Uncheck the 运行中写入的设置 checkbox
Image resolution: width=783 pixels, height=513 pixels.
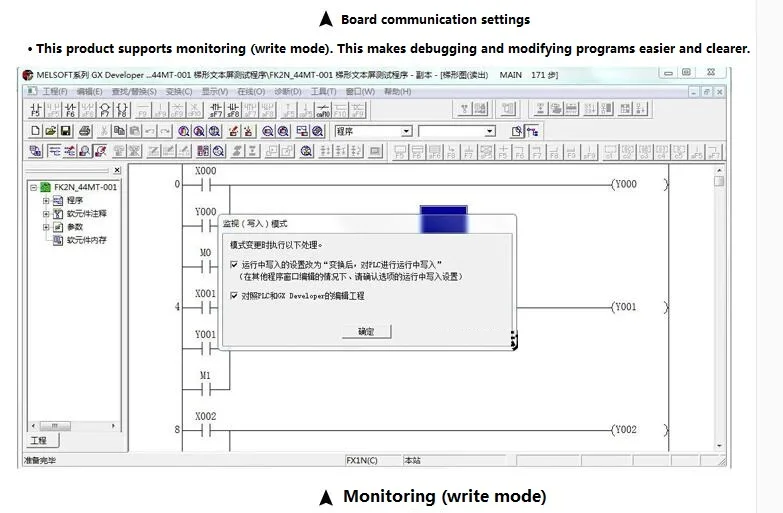pos(234,264)
